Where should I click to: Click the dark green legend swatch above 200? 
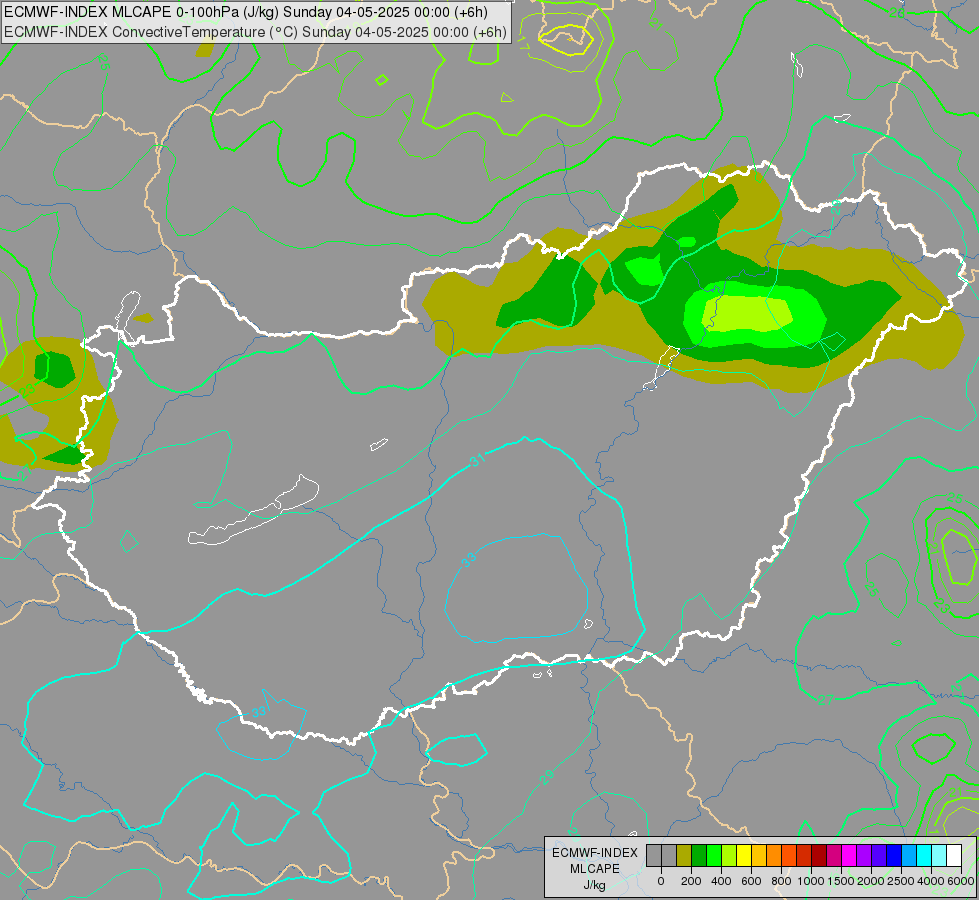[x=699, y=855]
